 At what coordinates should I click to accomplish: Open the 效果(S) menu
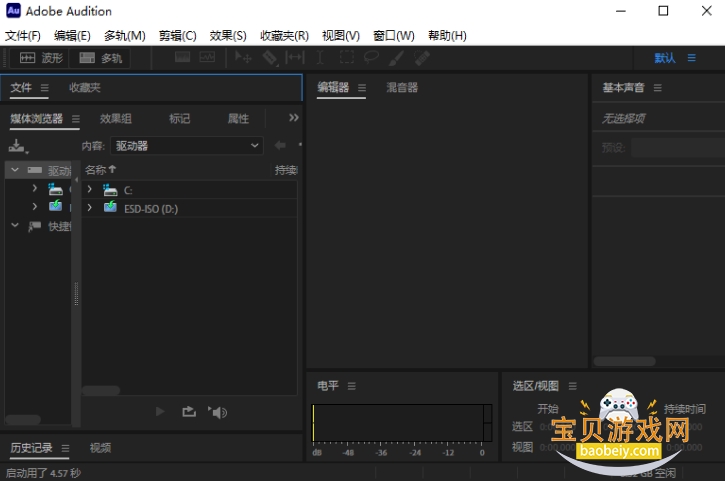[x=228, y=36]
